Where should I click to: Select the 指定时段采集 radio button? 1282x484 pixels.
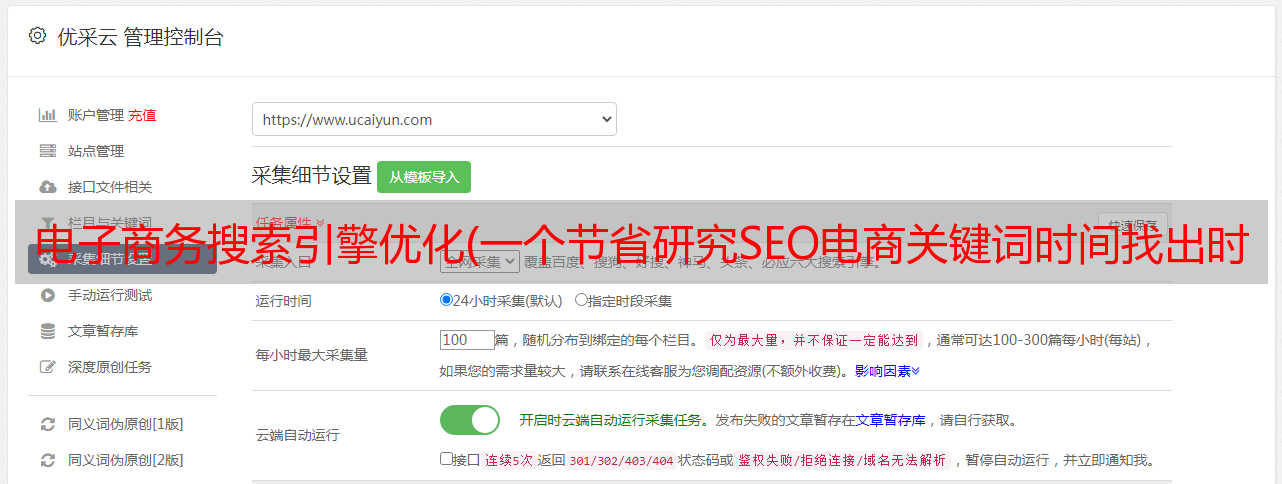coord(581,300)
